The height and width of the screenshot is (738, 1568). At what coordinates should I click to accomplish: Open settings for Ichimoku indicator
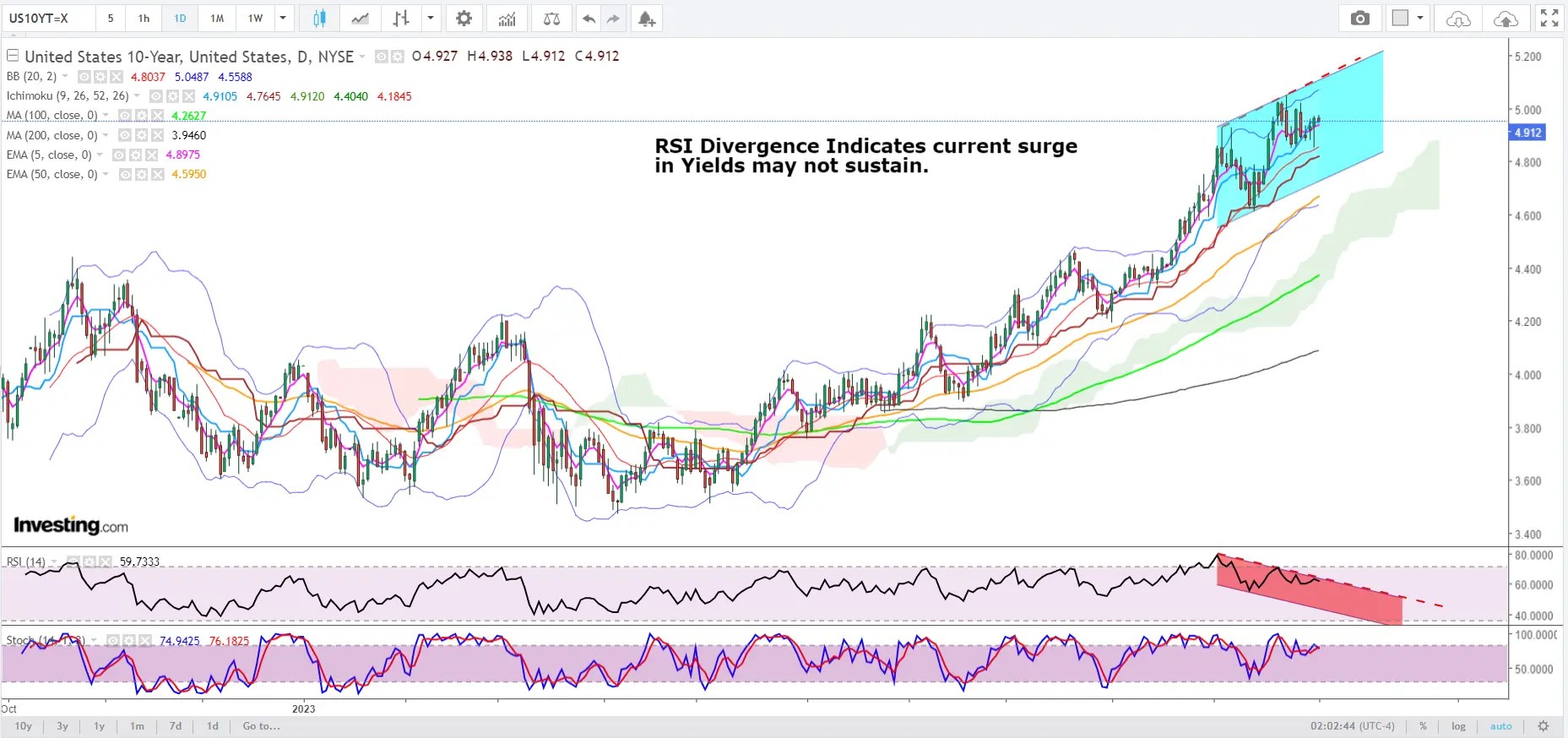pos(172,96)
